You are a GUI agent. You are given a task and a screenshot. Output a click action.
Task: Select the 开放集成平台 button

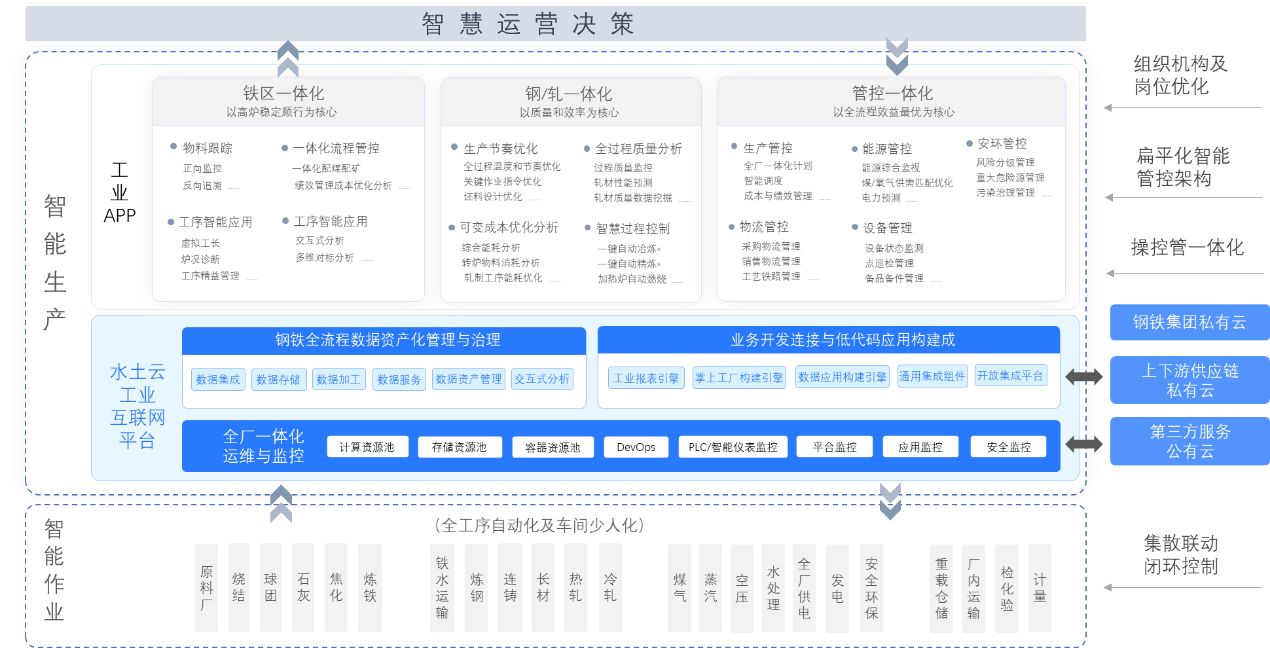coord(1010,376)
